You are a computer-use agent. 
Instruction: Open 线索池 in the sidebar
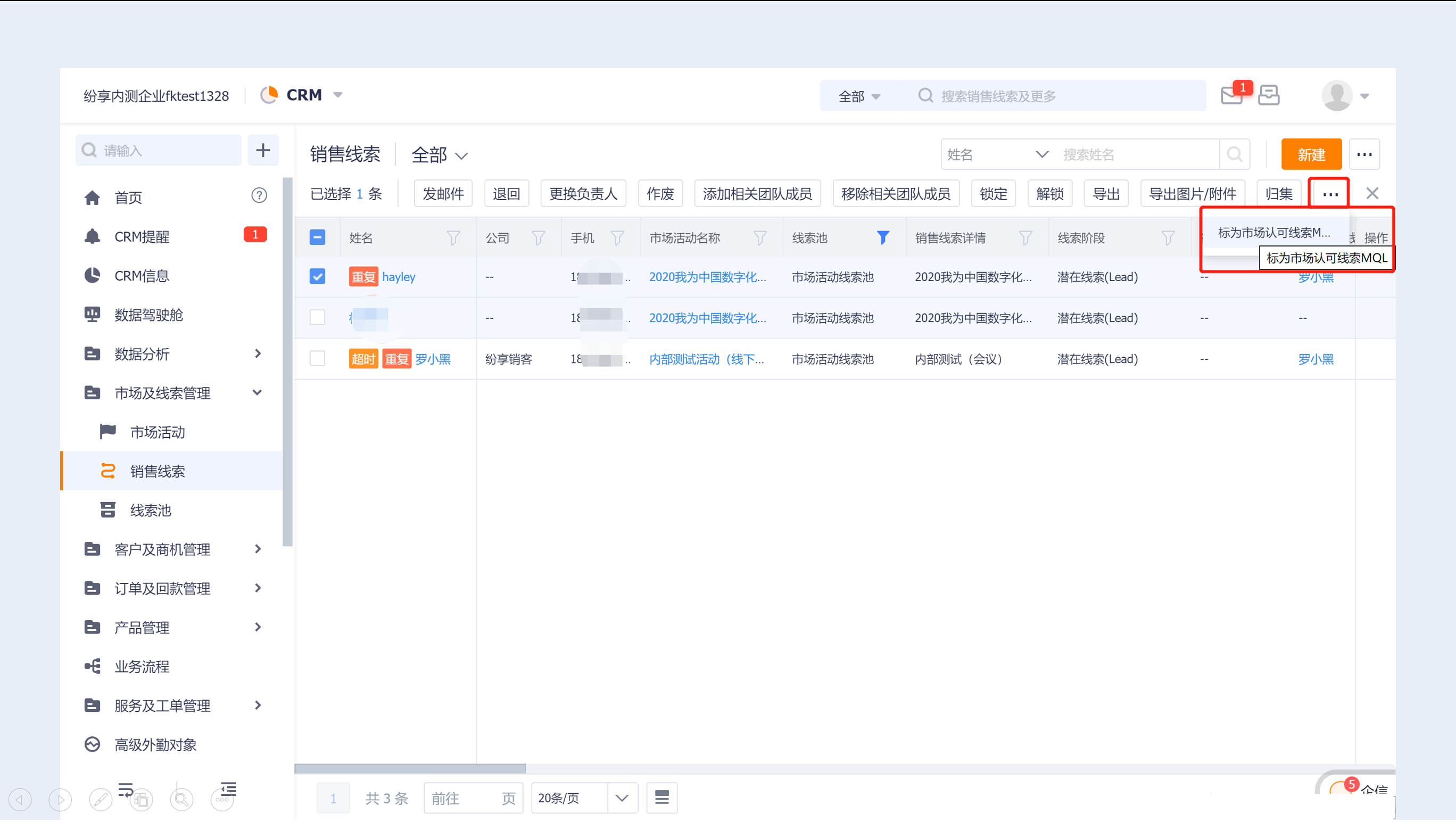172,511
